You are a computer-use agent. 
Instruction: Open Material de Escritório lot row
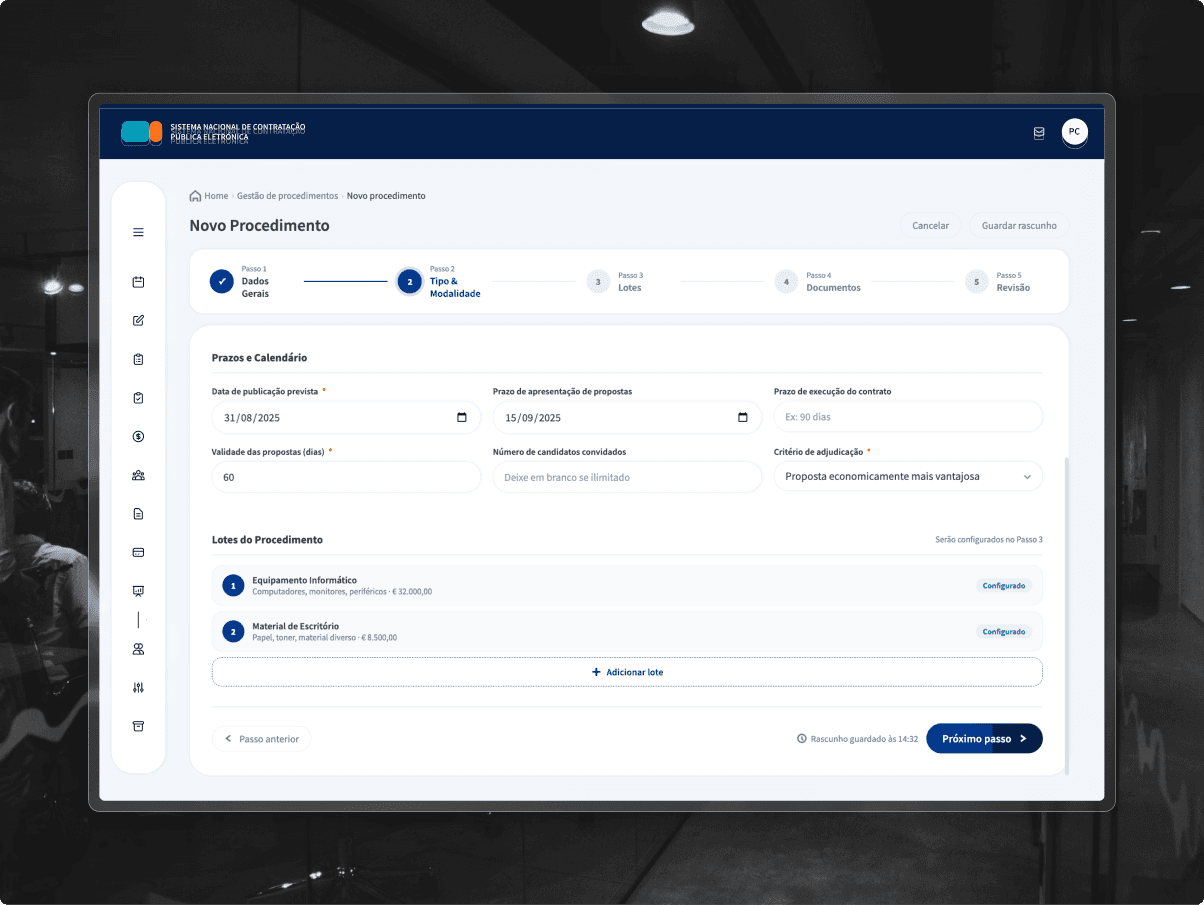[627, 631]
